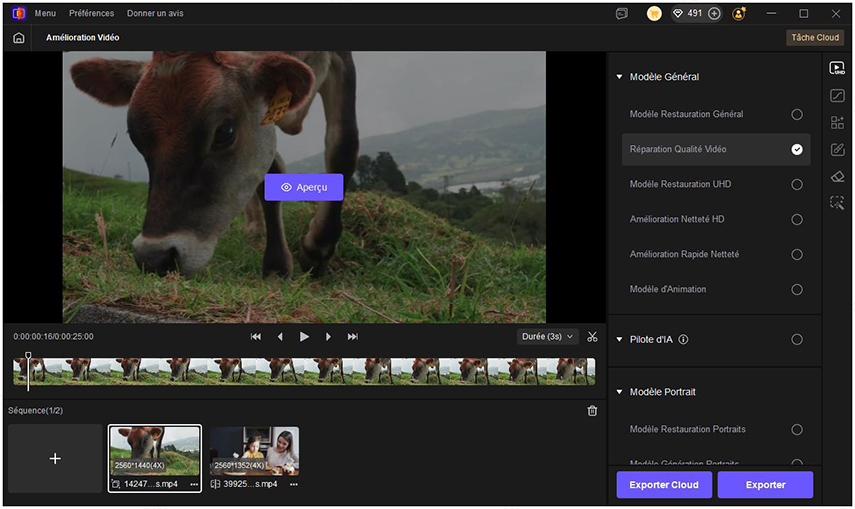Open Donner un avis menu
Viewport: 855px width, 509px height.
click(x=155, y=14)
